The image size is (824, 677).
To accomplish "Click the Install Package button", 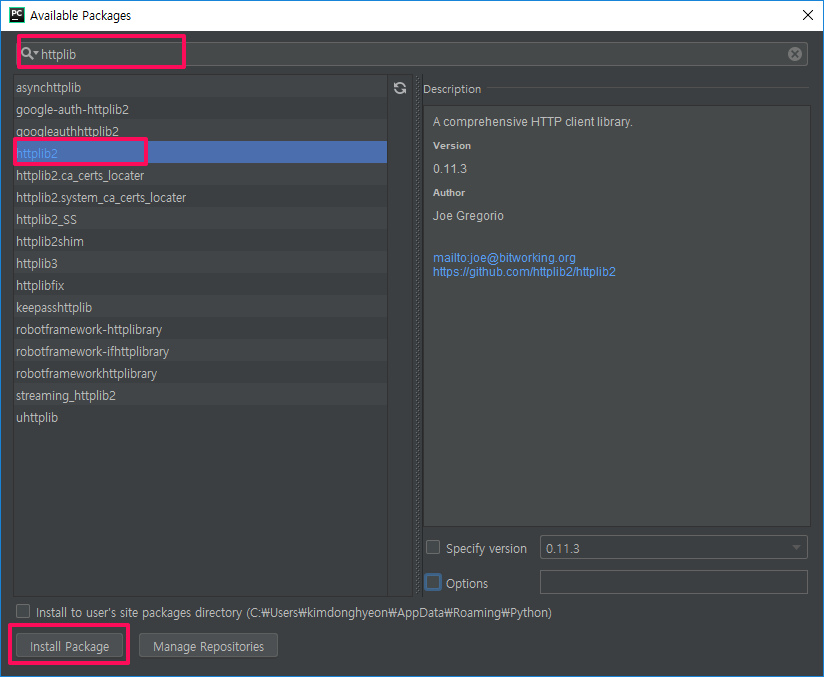I will (69, 645).
